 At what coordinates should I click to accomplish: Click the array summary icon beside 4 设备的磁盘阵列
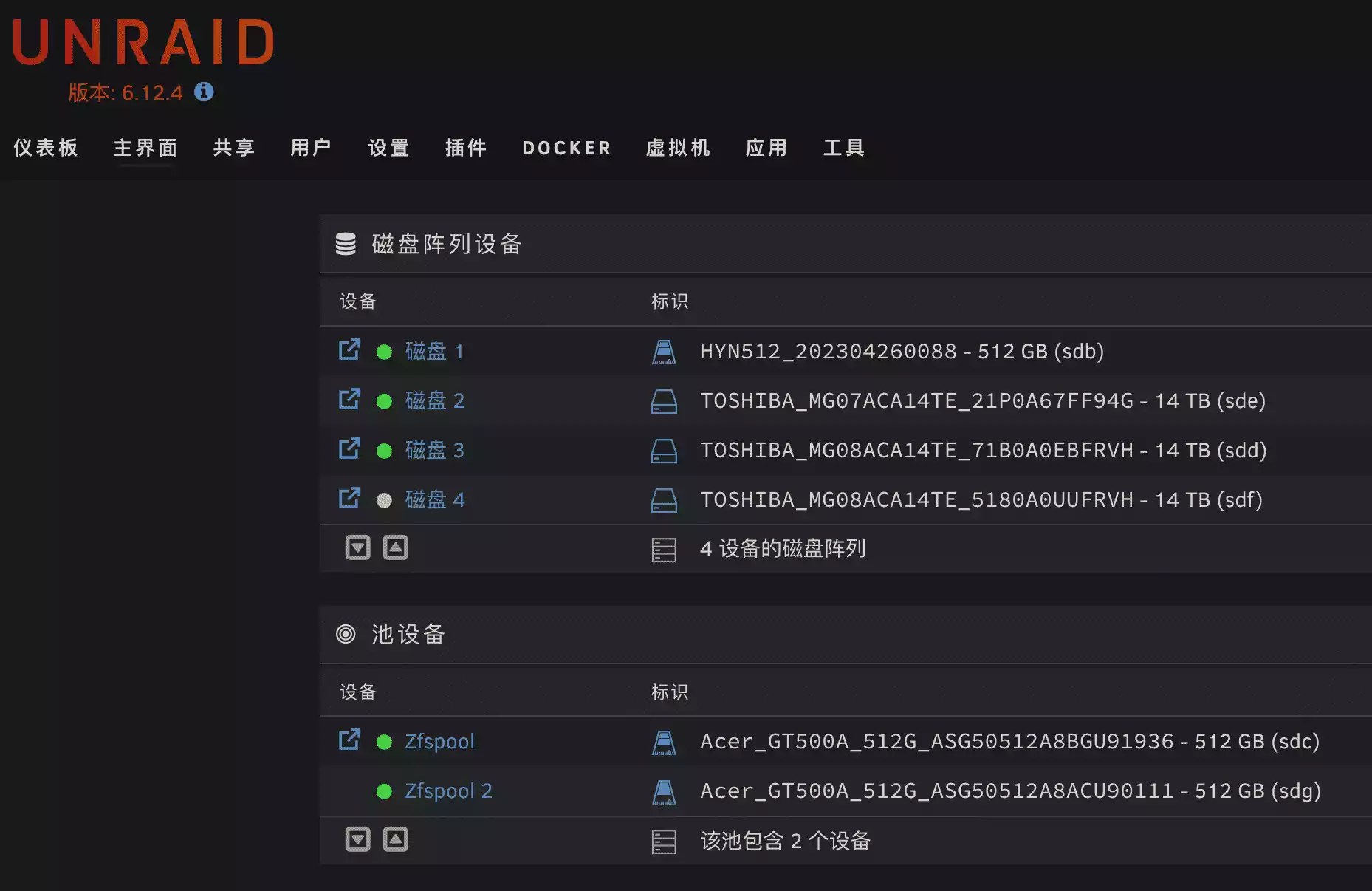[x=664, y=549]
